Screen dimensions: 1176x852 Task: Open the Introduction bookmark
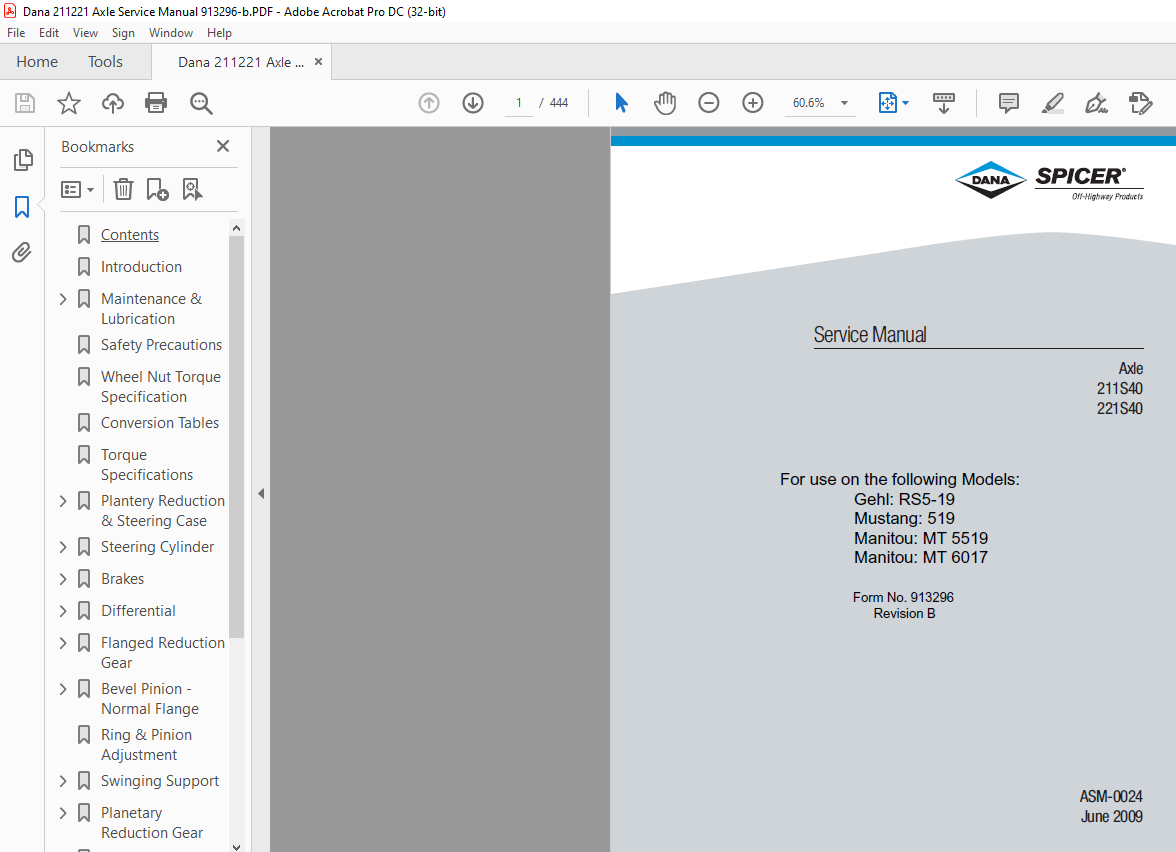(x=141, y=267)
